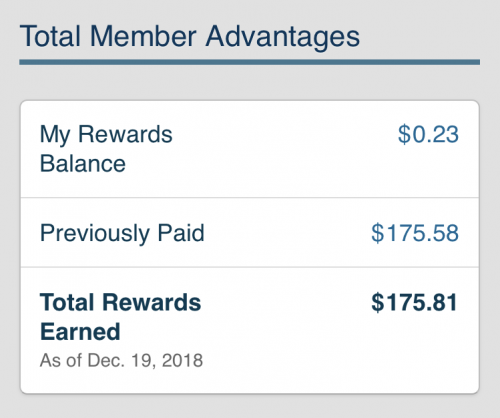Open the My Rewards Balance row

[x=250, y=149]
